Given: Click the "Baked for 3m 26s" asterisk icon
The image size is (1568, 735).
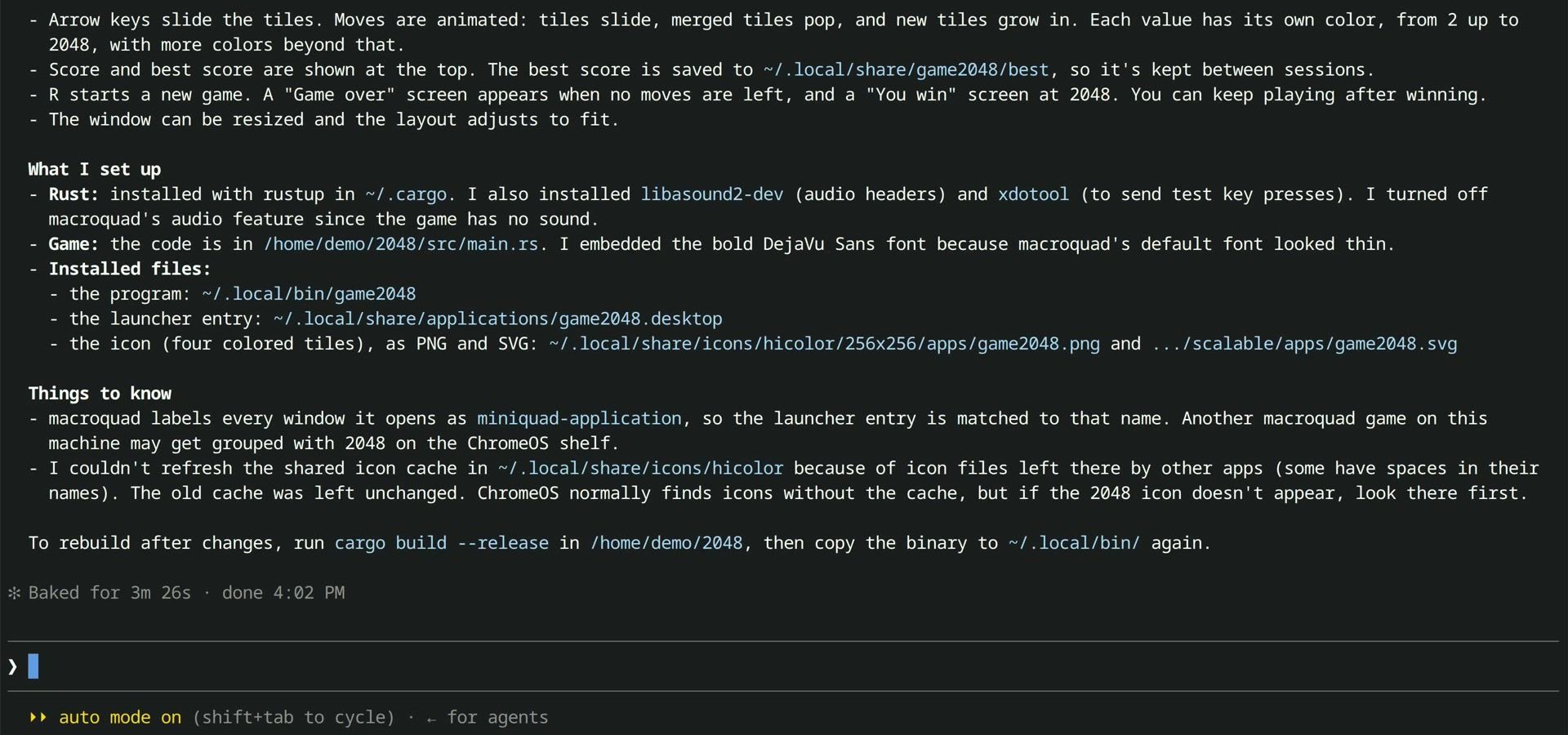Looking at the screenshot, I should click(x=14, y=593).
